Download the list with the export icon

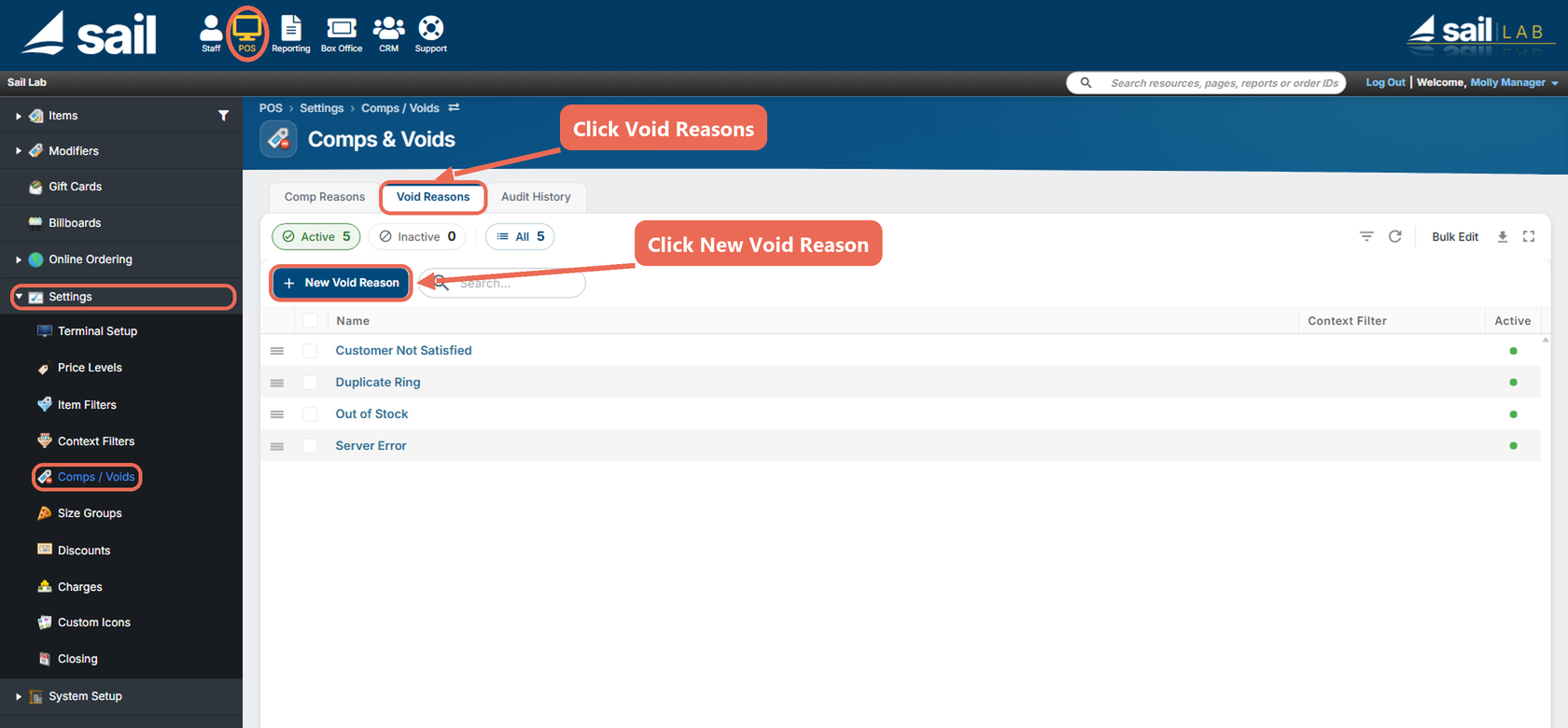tap(1503, 237)
